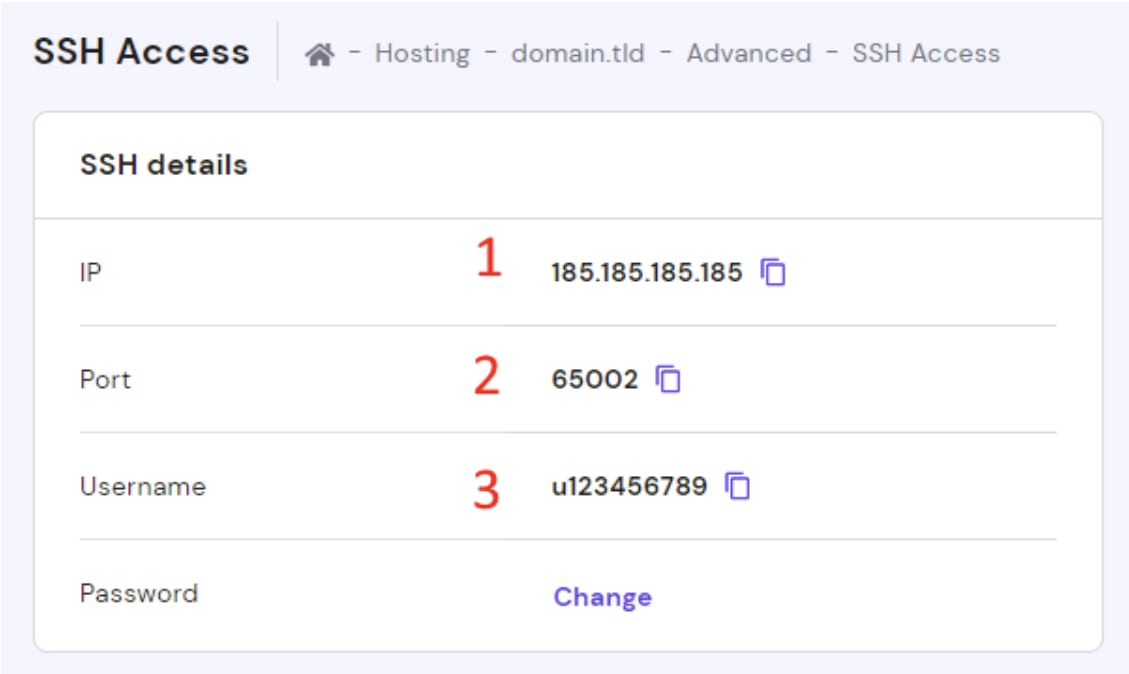
Task: Click the IP address value text
Action: (x=646, y=272)
